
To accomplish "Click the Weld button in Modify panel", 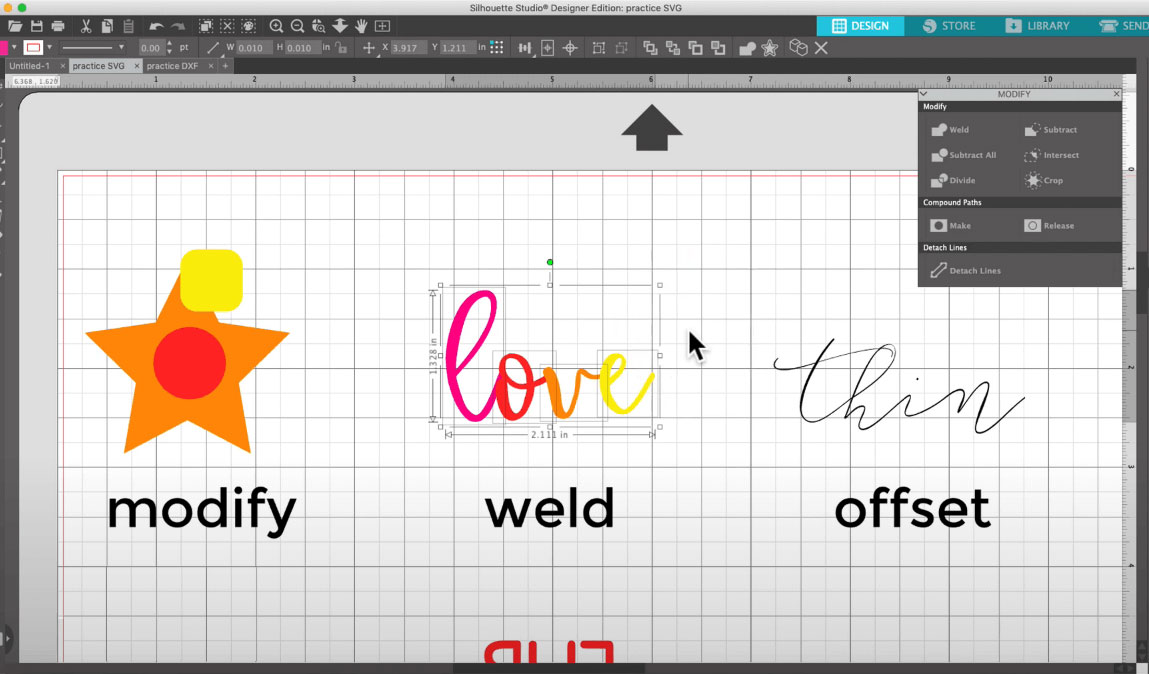I will click(x=949, y=130).
